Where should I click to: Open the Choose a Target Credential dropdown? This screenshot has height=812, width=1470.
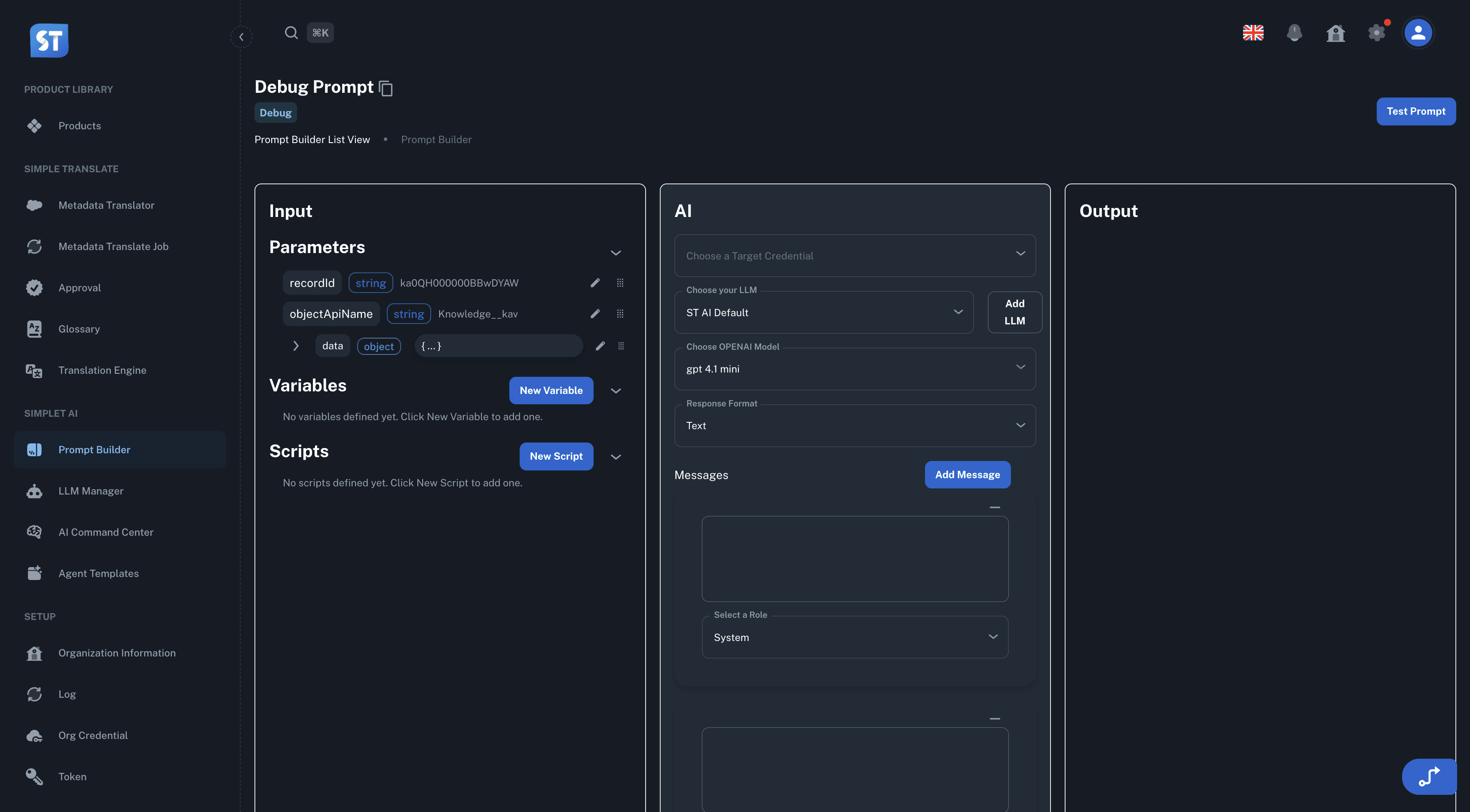(x=854, y=256)
